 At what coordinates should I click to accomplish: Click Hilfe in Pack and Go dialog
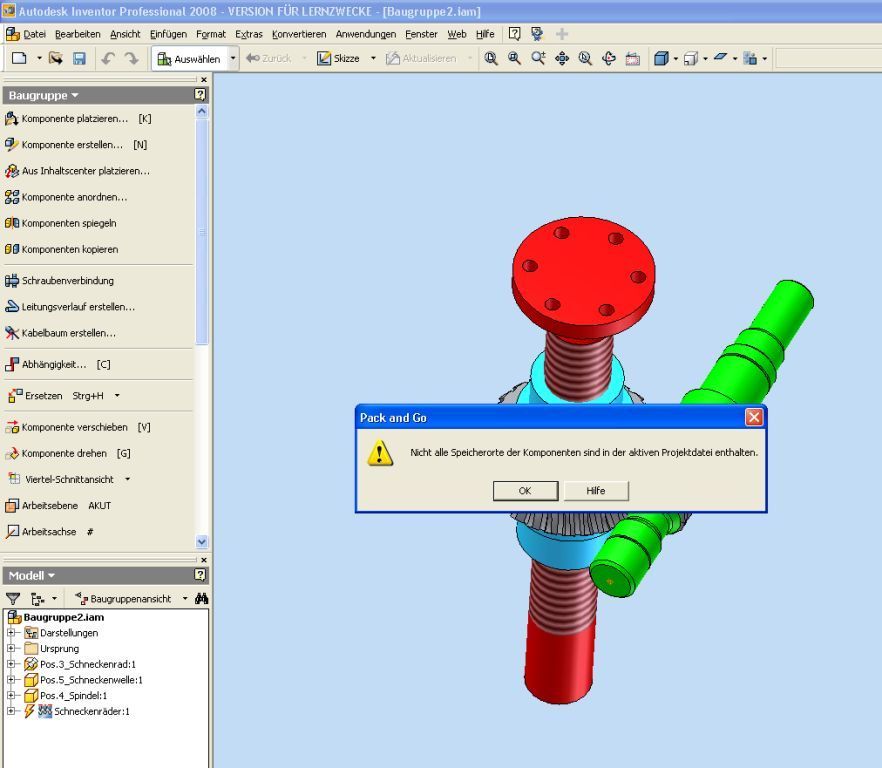coord(596,491)
